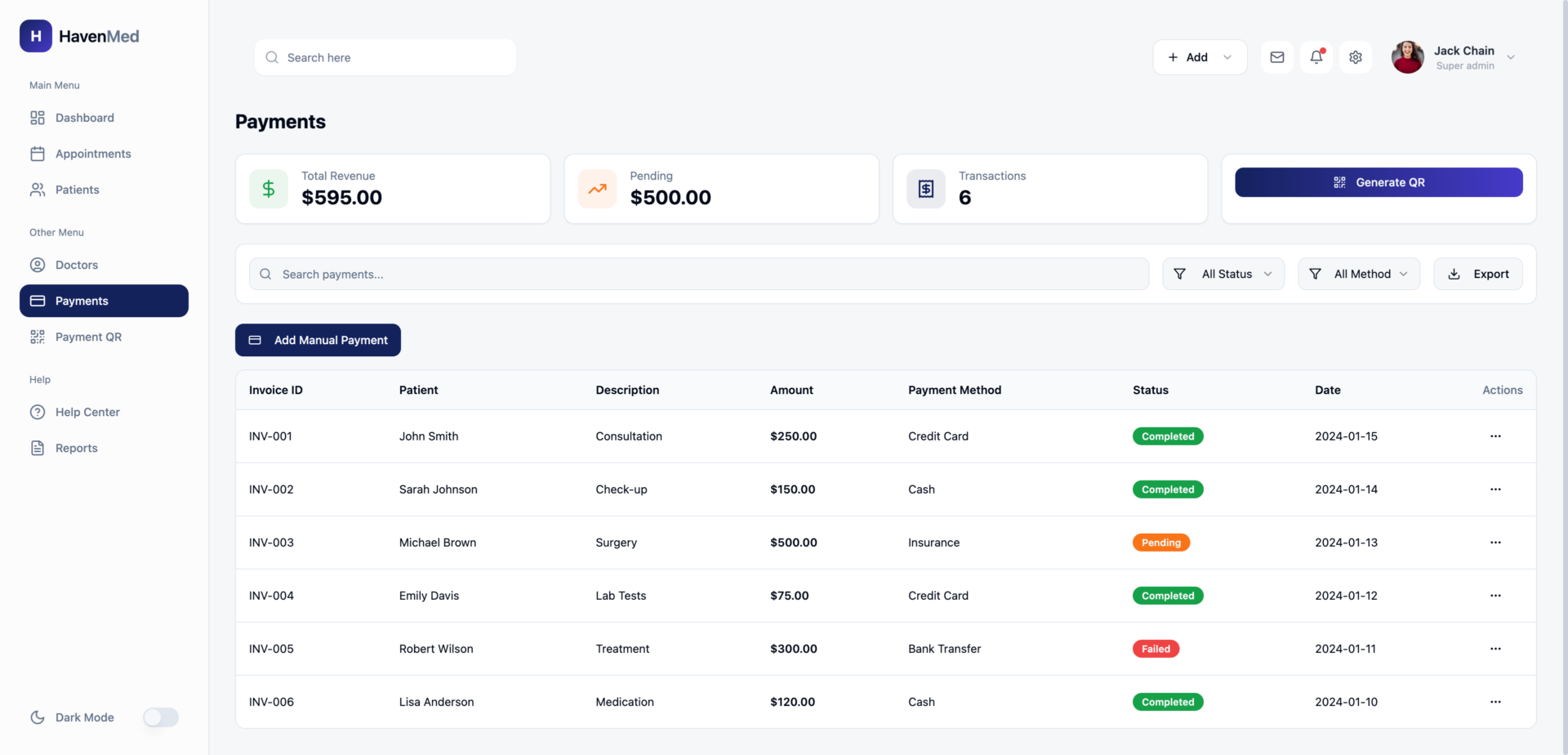Open actions menu for INV-005 row
The image size is (1568, 755).
[x=1494, y=649]
